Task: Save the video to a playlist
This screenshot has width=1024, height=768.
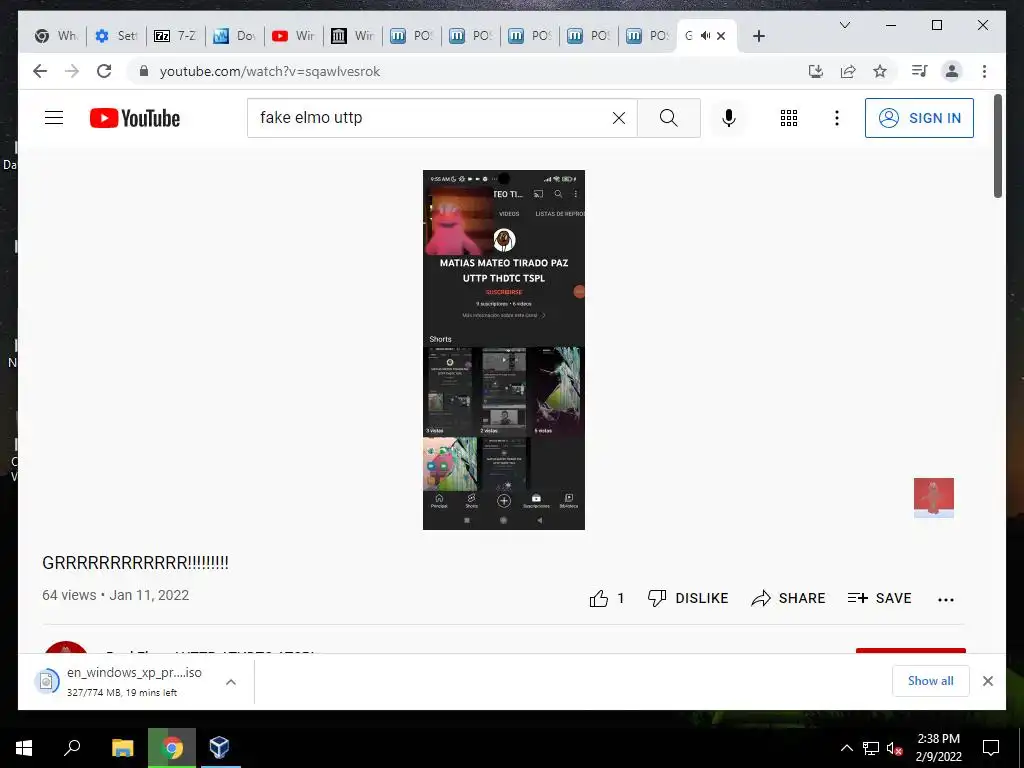Action: coord(879,598)
